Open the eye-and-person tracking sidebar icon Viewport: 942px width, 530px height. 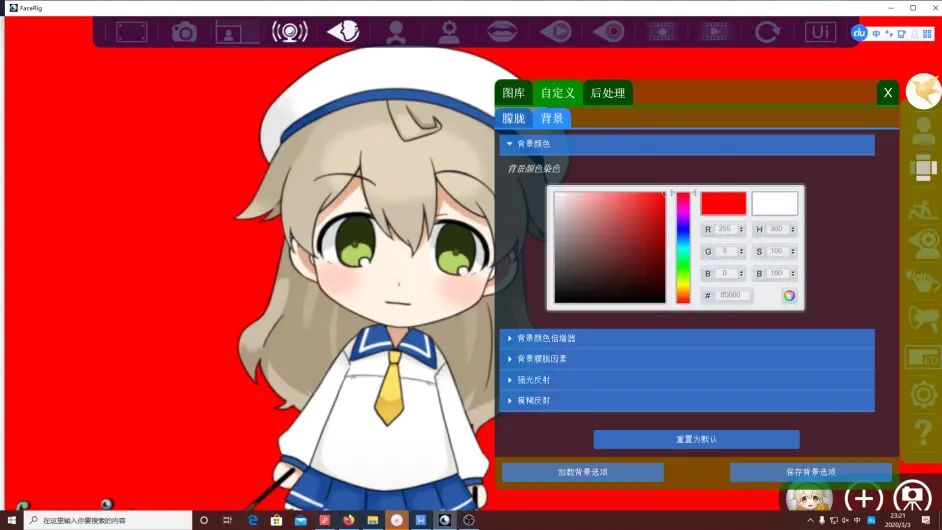(x=923, y=245)
